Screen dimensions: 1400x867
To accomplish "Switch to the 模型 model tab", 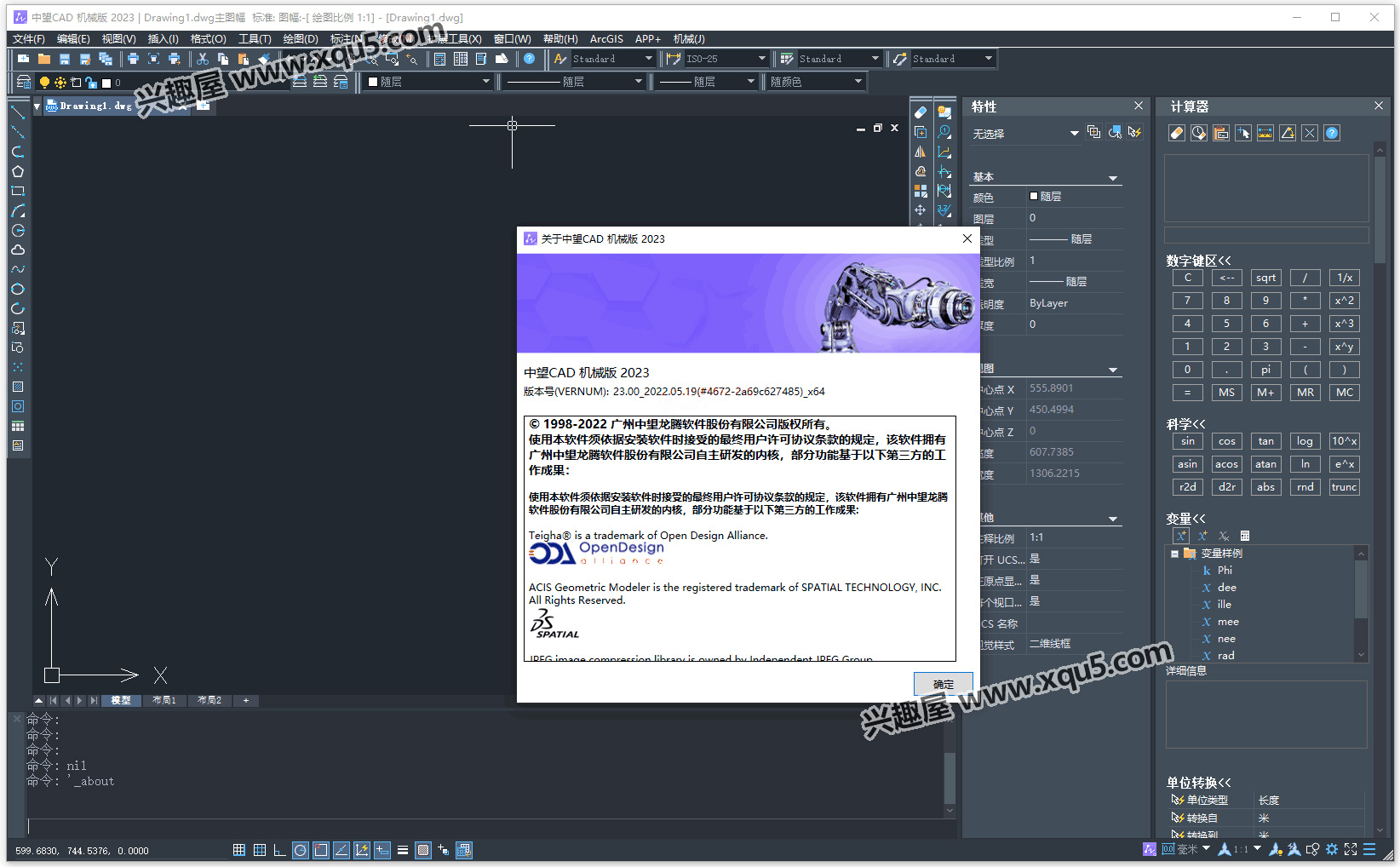I will coord(121,700).
